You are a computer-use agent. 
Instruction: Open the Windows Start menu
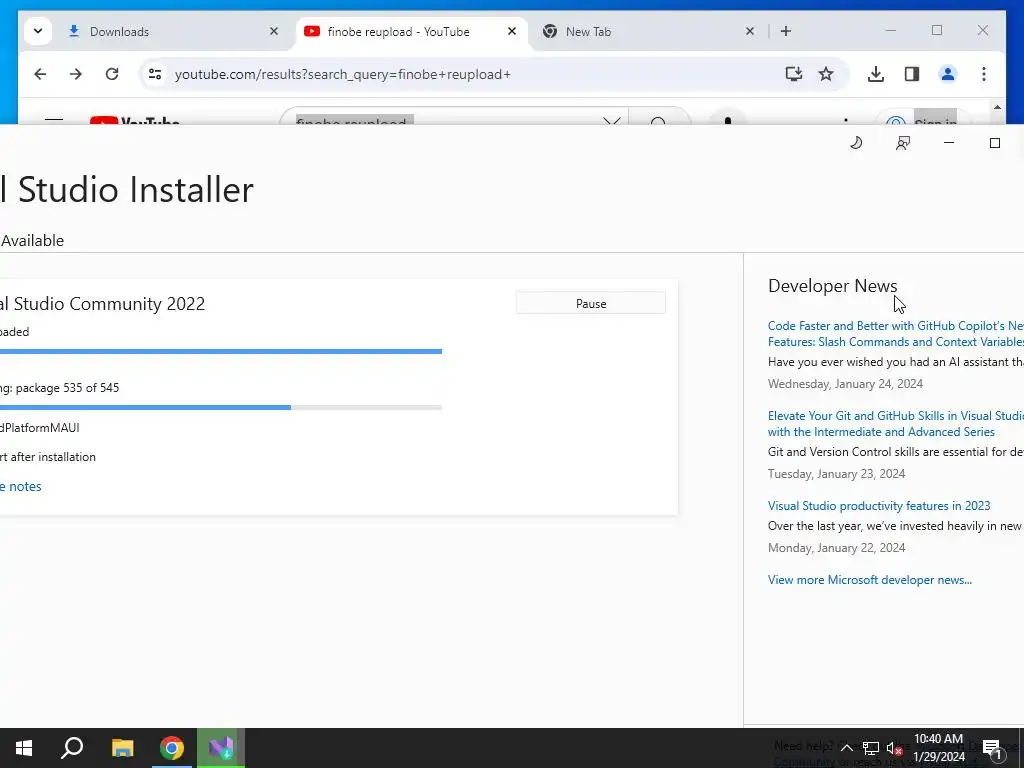[24, 748]
